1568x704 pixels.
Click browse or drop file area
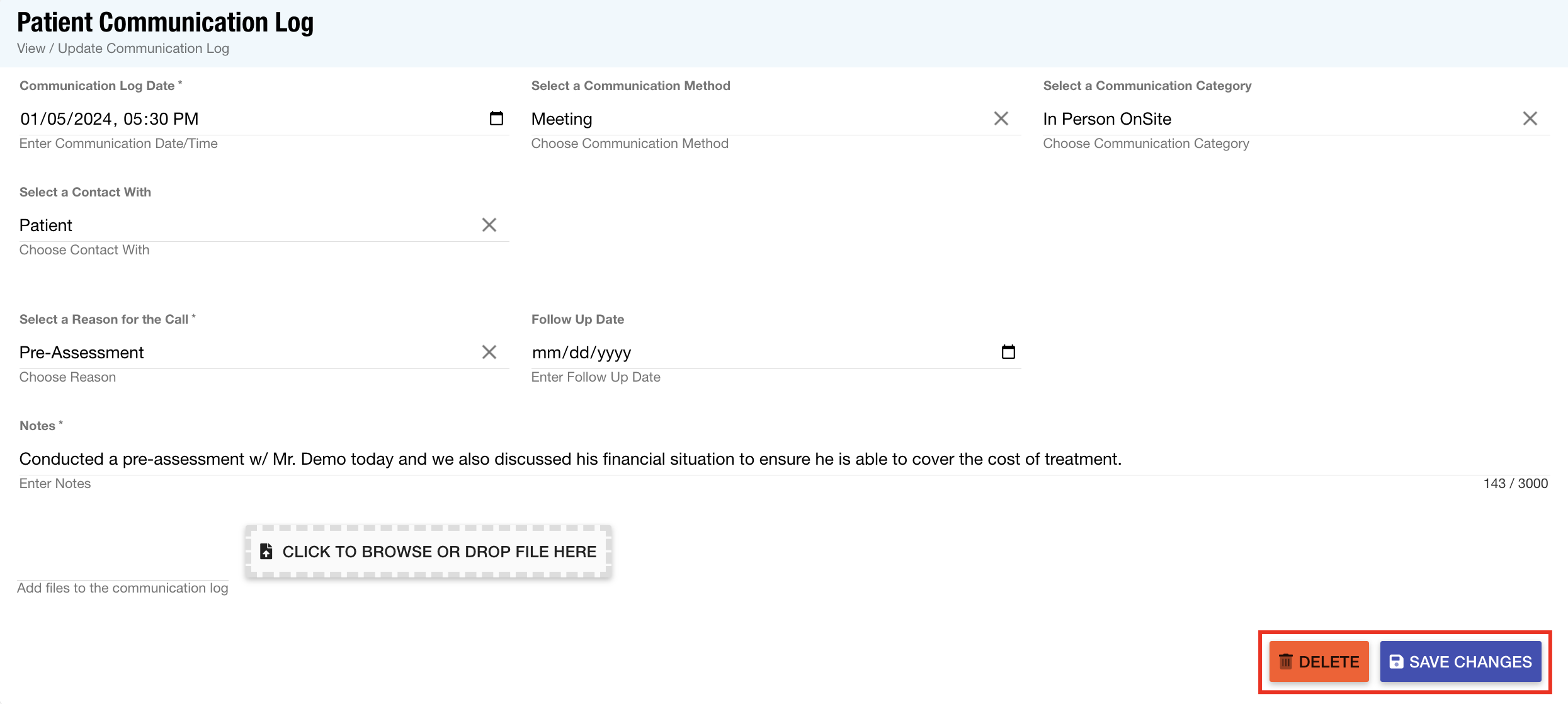point(439,552)
